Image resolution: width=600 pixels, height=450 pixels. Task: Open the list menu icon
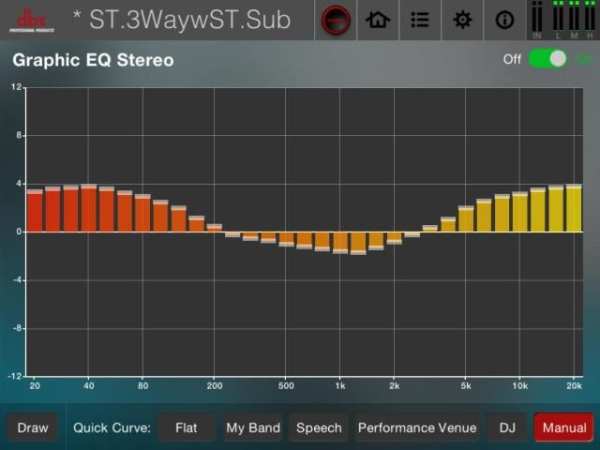pos(420,20)
